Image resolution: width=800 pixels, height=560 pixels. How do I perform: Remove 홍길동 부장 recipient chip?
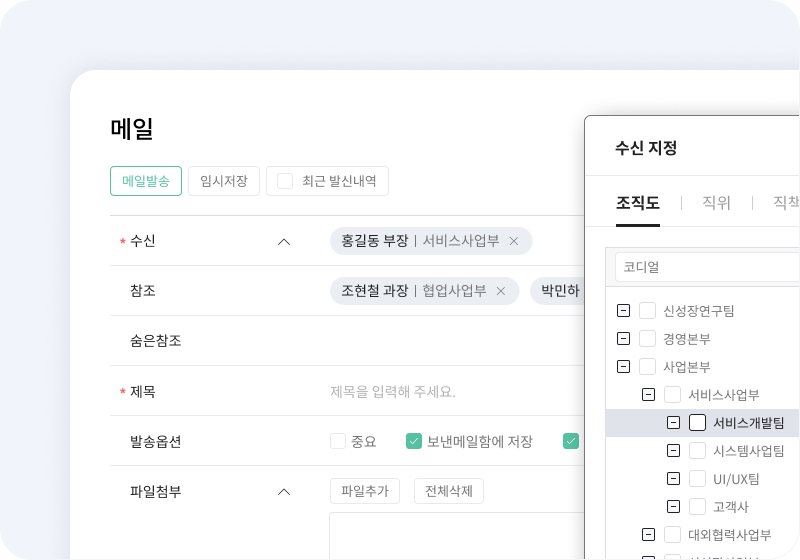pos(514,241)
